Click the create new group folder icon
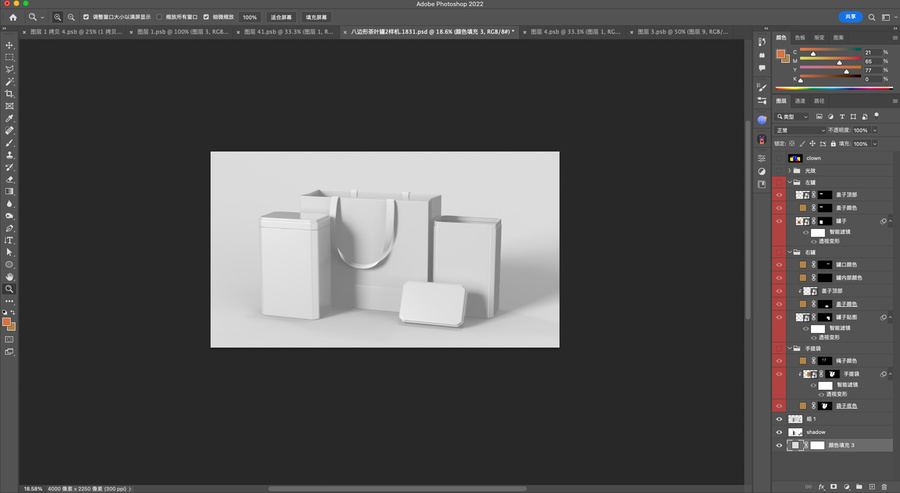The height and width of the screenshot is (493, 900). (x=859, y=487)
